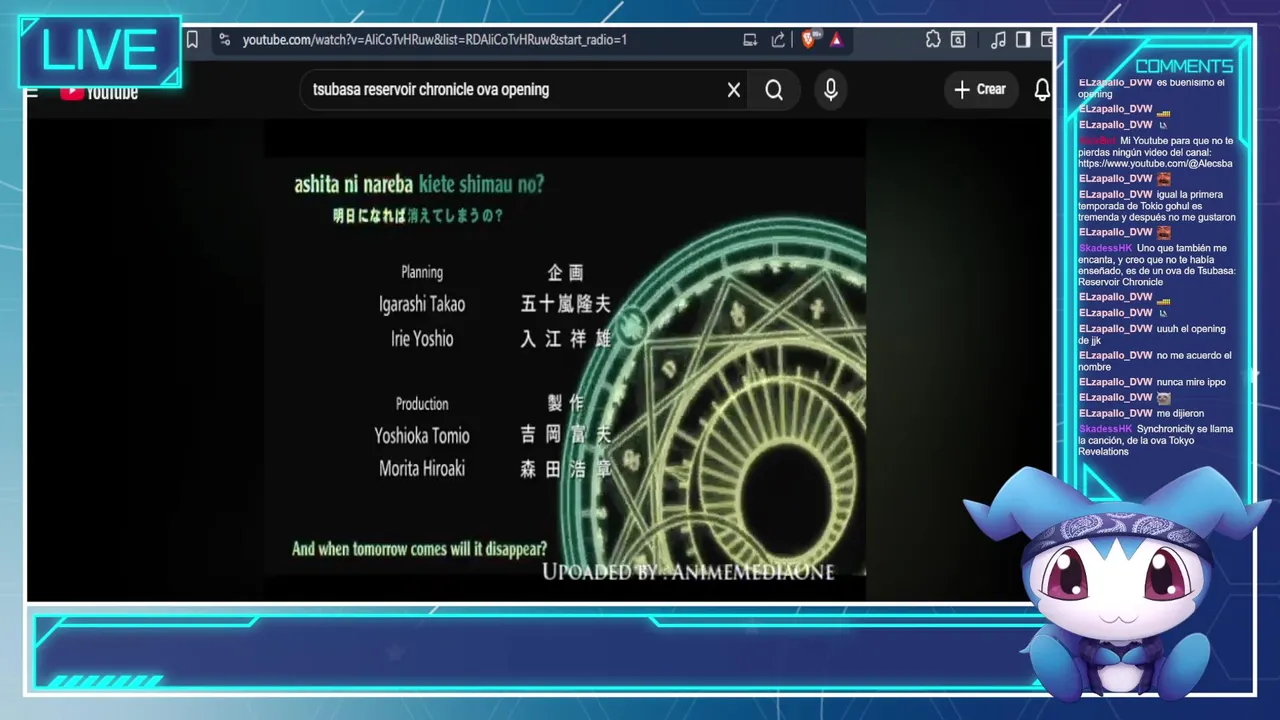The image size is (1280, 720).
Task: Click comment 'no me acuerdo el nombre'
Action: tap(1155, 361)
